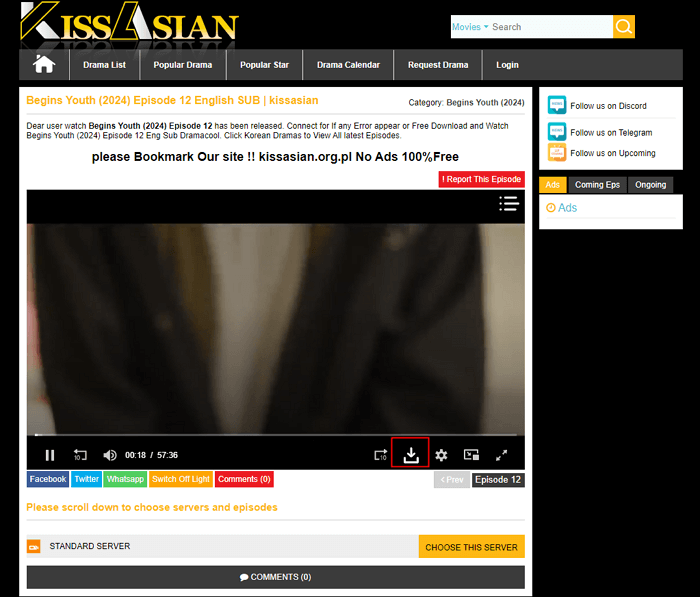Click the Standard Server row label

[90, 546]
